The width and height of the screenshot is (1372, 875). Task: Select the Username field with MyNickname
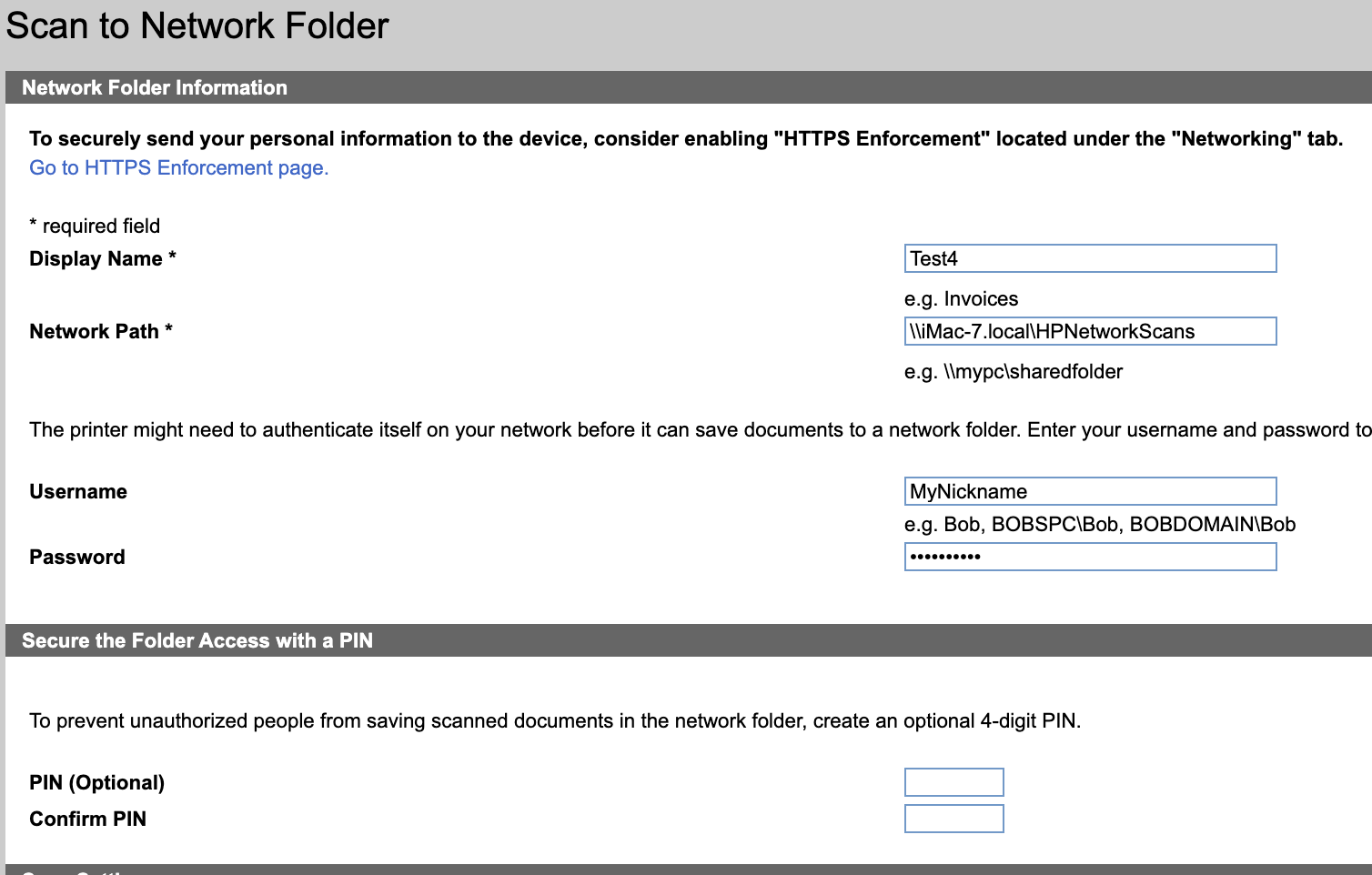click(1090, 491)
